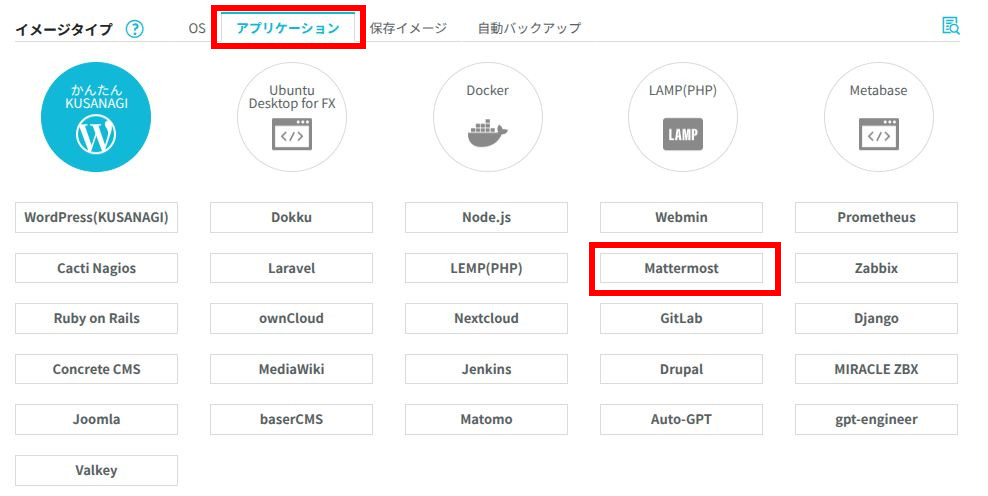Select the Node.js application

pos(486,217)
